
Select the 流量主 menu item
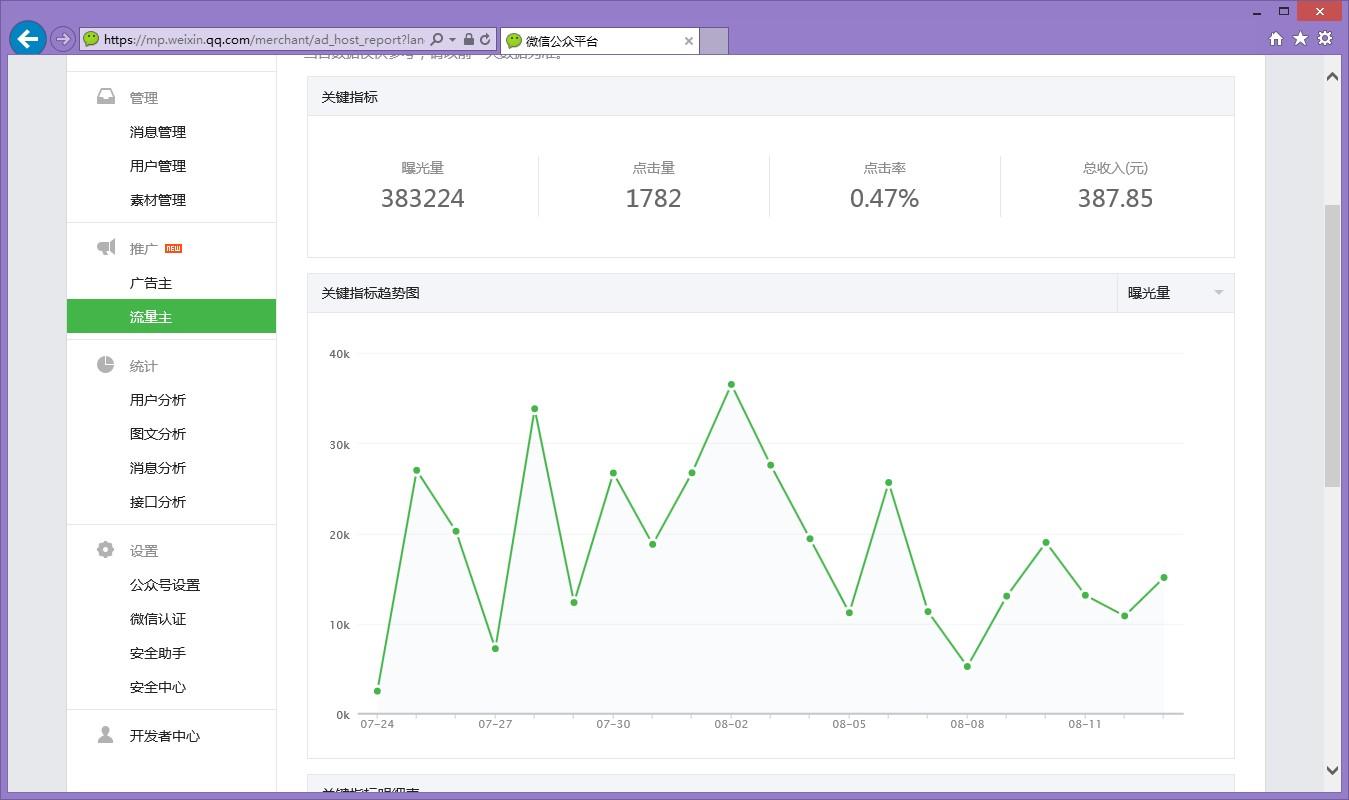point(171,316)
